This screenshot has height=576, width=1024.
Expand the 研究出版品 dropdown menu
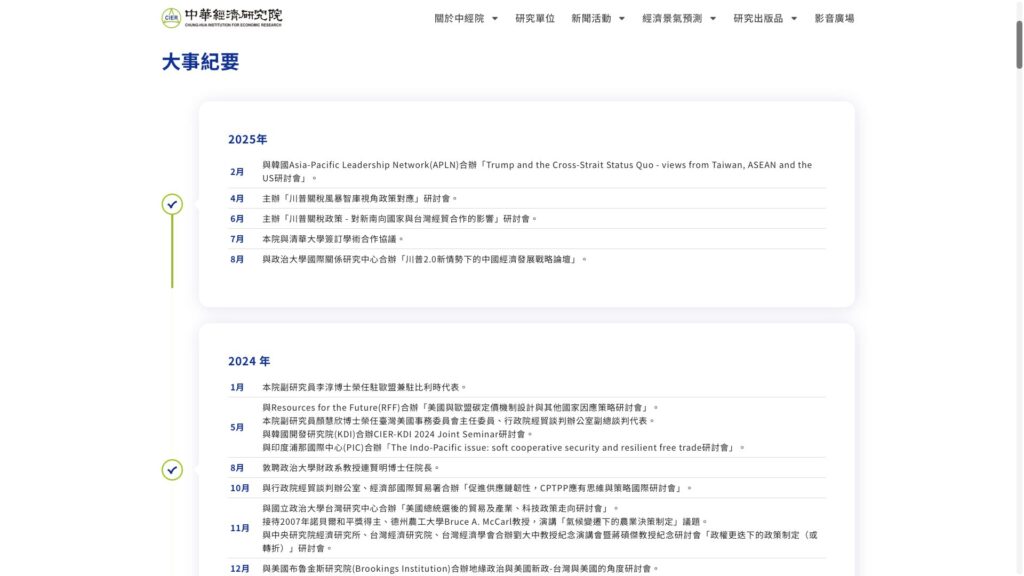tap(765, 18)
